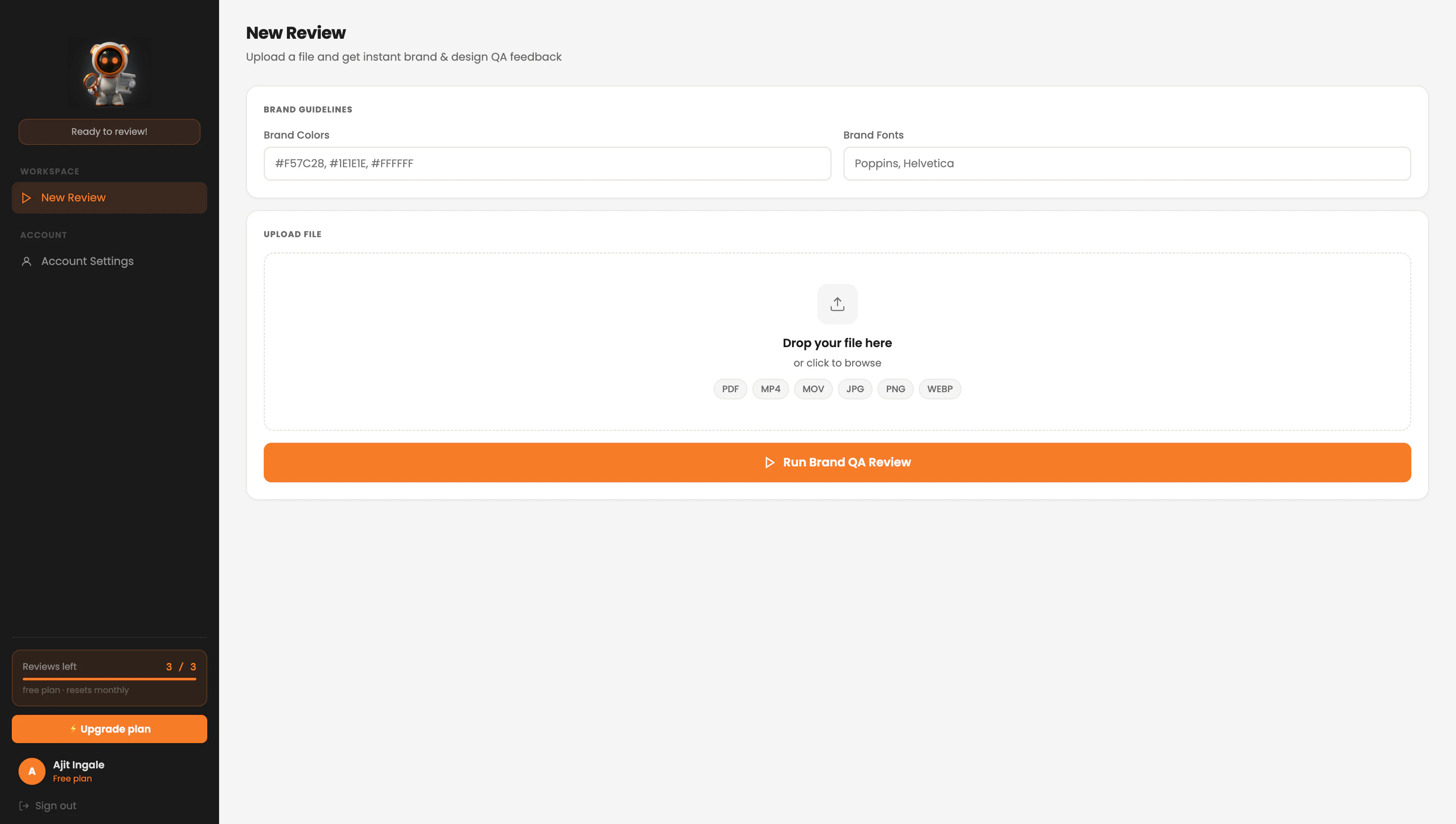The height and width of the screenshot is (824, 1456).
Task: Click the sign-out arrow icon
Action: point(25,805)
